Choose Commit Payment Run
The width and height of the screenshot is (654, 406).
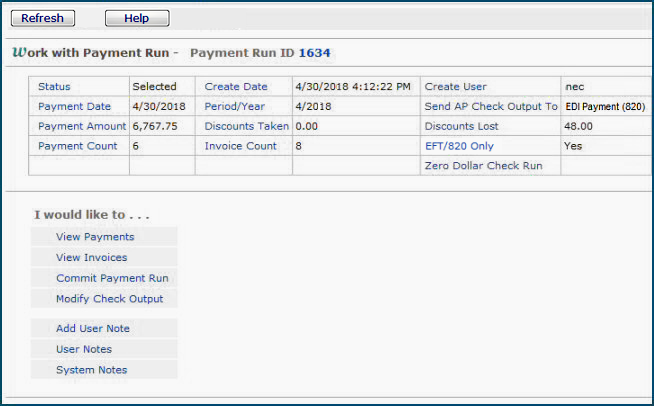pyautogui.click(x=112, y=278)
